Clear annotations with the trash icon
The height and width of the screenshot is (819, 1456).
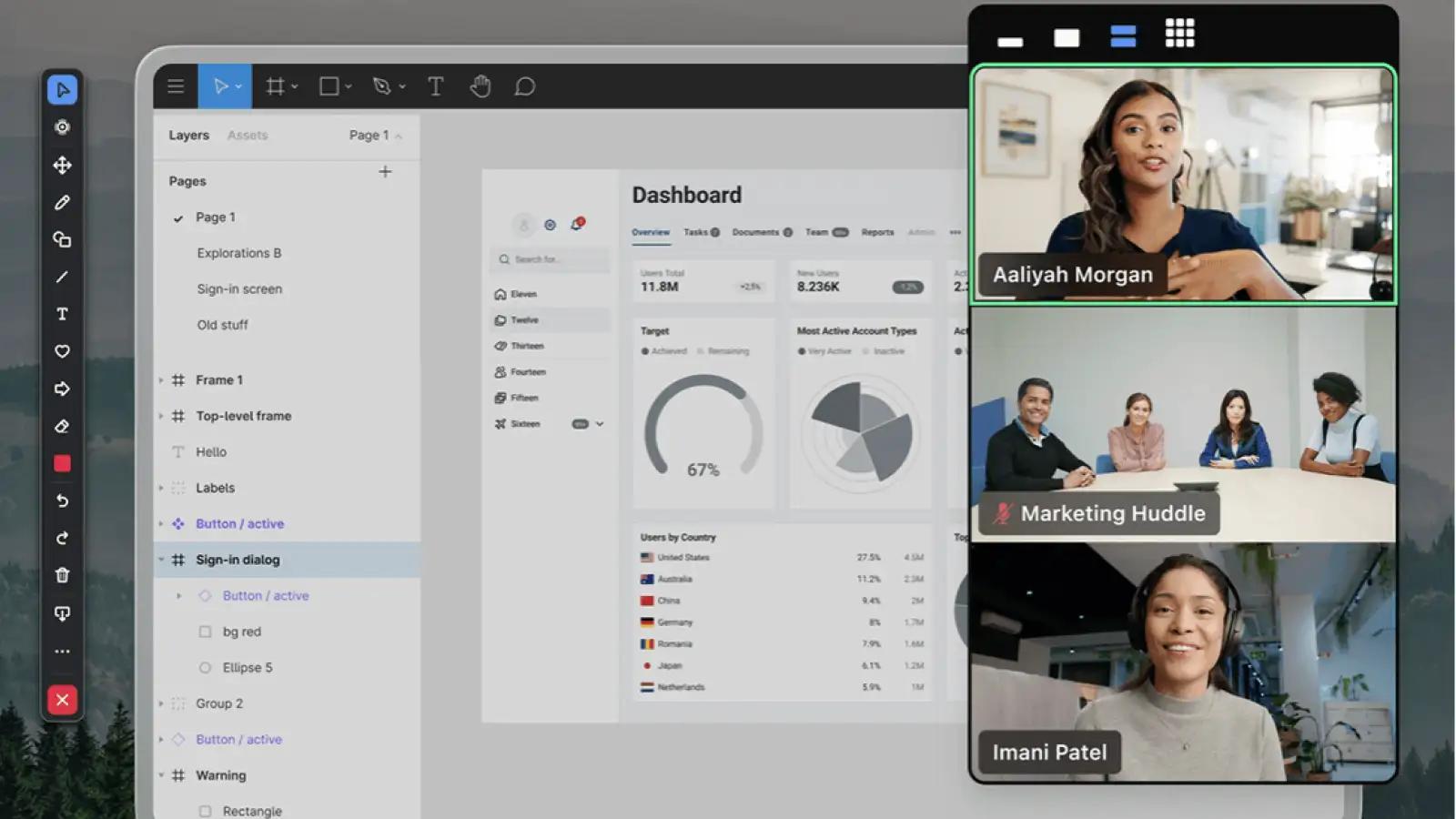(x=62, y=575)
